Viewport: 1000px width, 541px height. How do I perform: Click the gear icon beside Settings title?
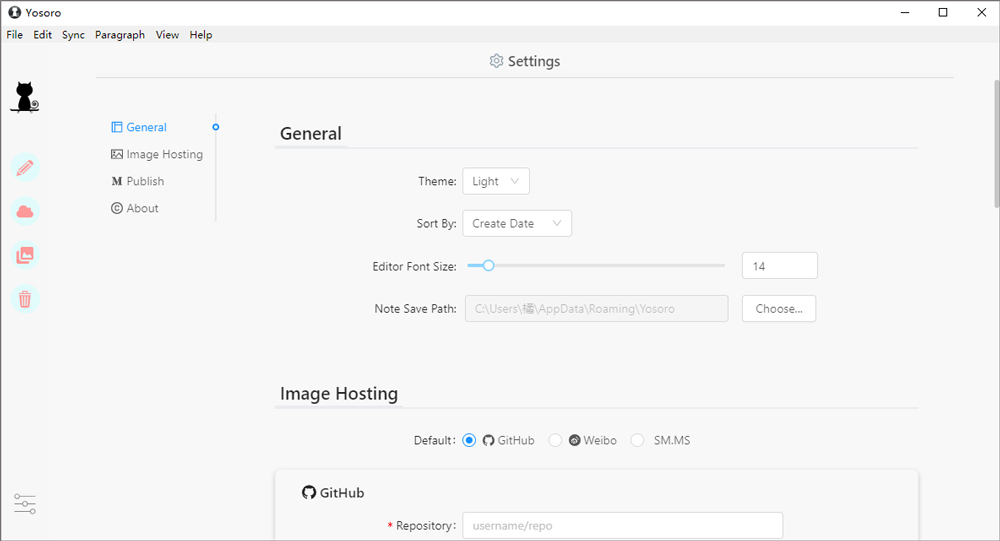tap(496, 61)
